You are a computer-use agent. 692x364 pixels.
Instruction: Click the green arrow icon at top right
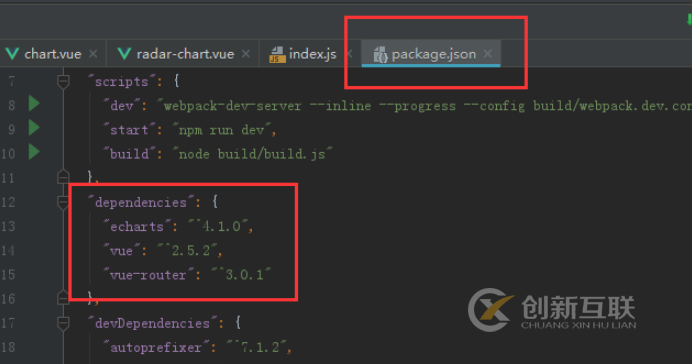[689, 19]
